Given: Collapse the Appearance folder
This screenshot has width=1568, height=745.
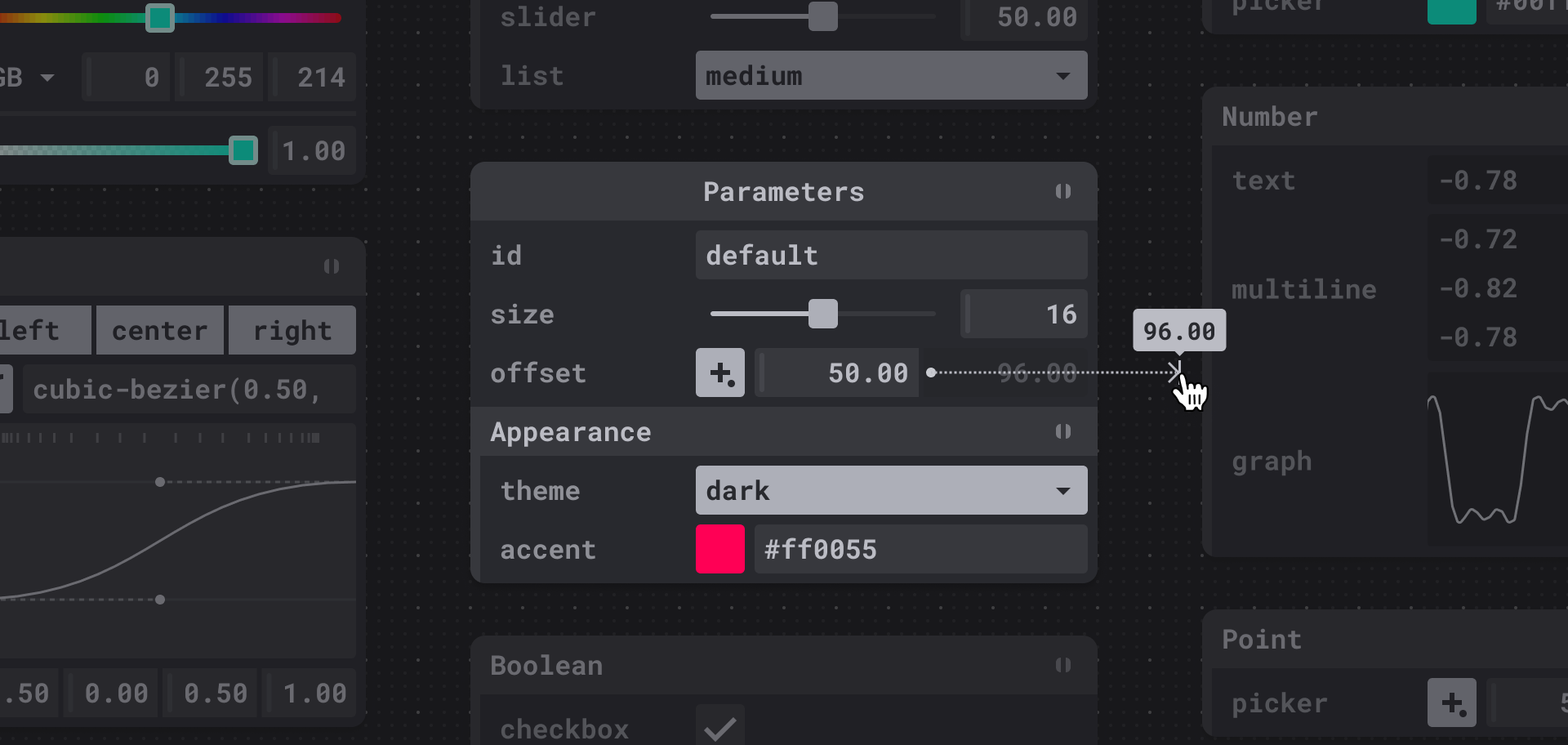Looking at the screenshot, I should tap(1062, 432).
